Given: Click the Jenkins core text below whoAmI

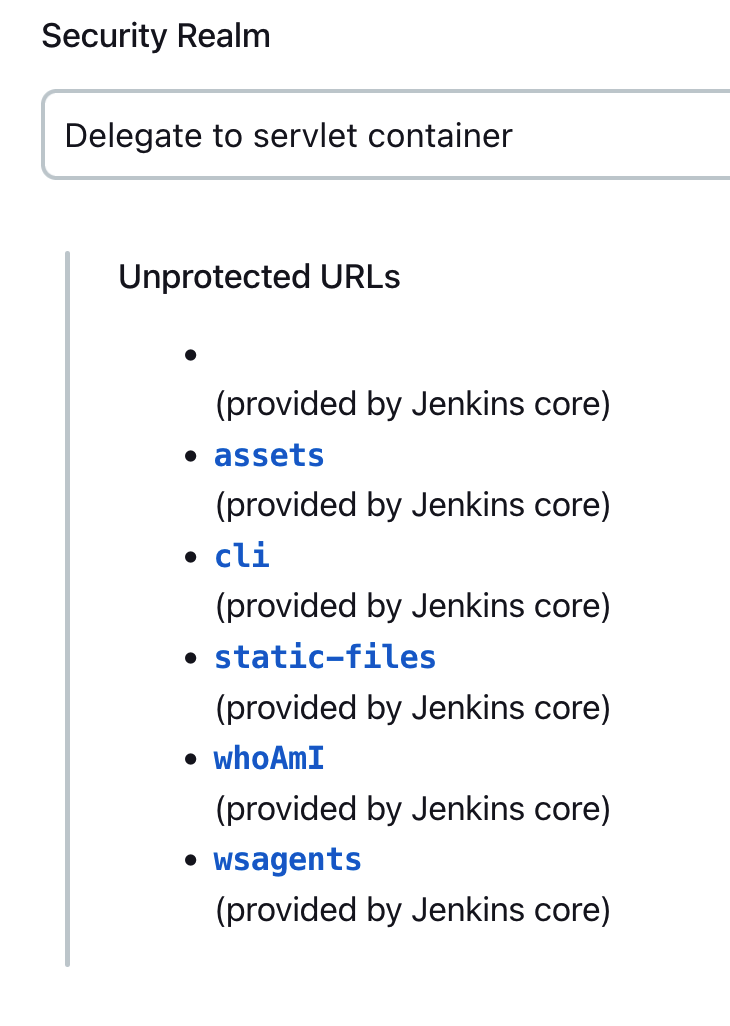Looking at the screenshot, I should click(x=412, y=809).
